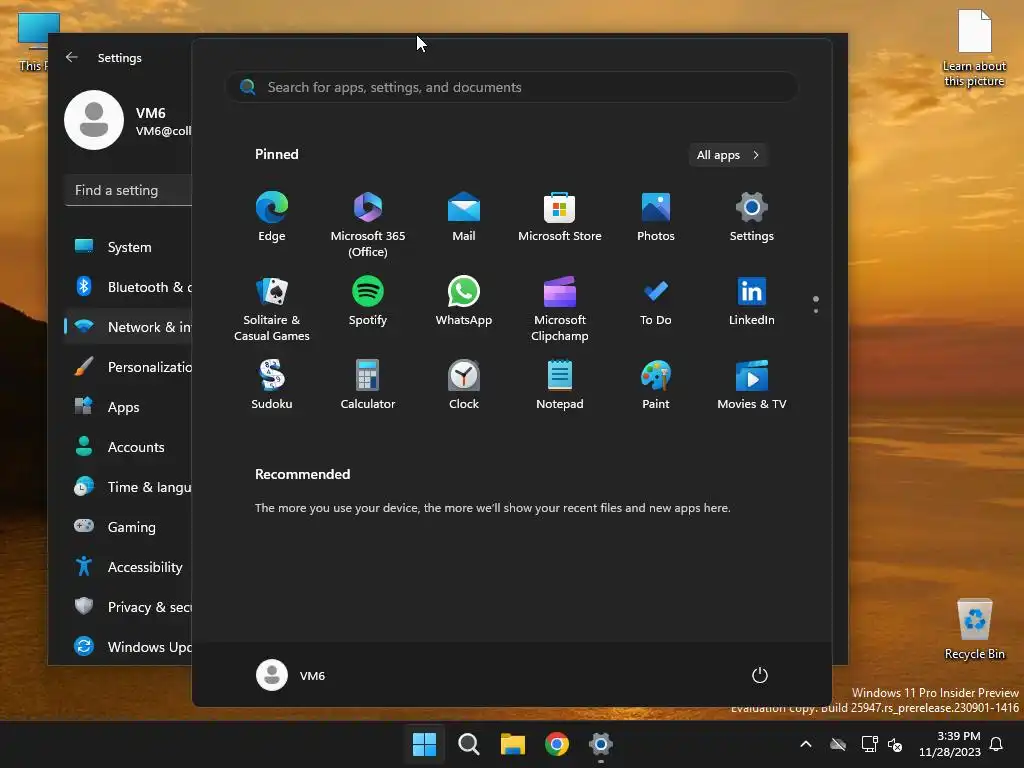The width and height of the screenshot is (1024, 768).
Task: Open the notifications bell icon
Action: [997, 744]
